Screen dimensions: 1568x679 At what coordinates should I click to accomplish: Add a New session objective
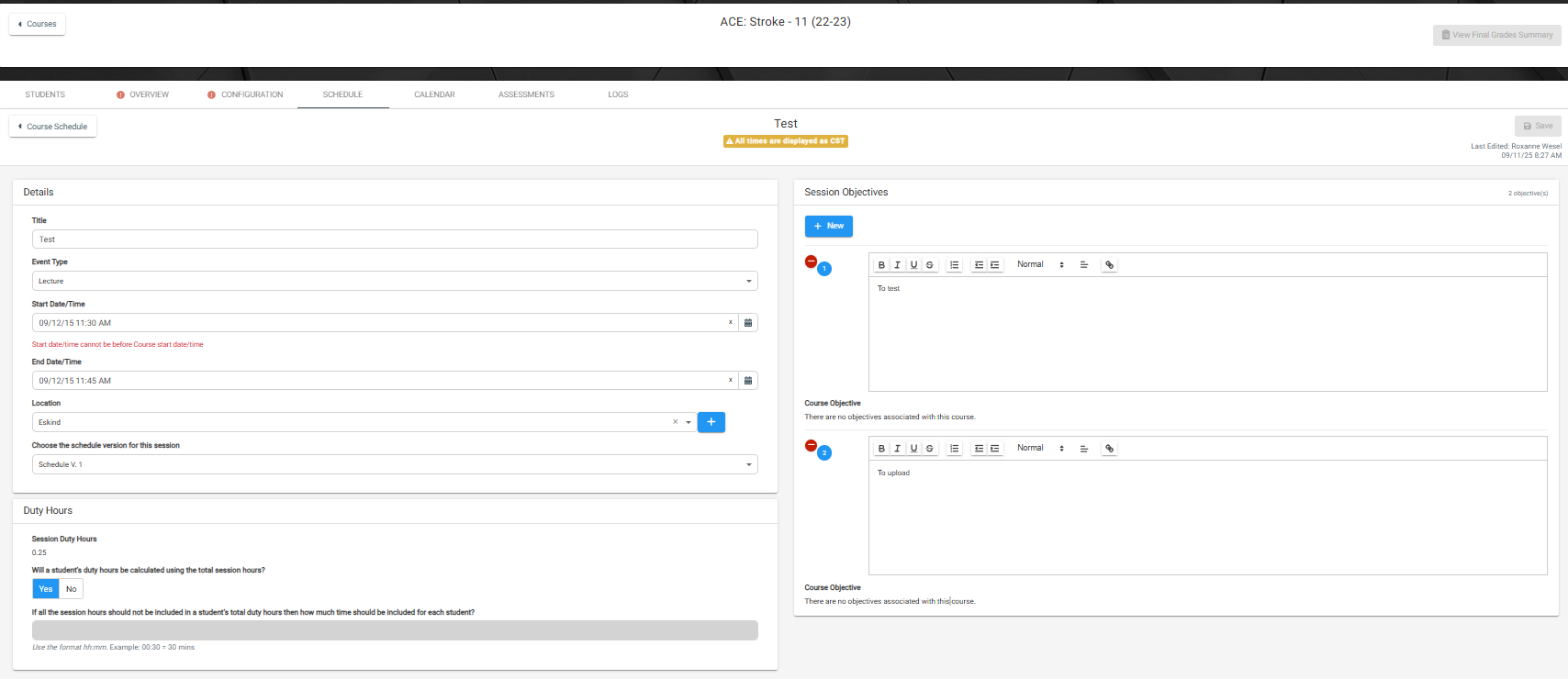(x=828, y=226)
